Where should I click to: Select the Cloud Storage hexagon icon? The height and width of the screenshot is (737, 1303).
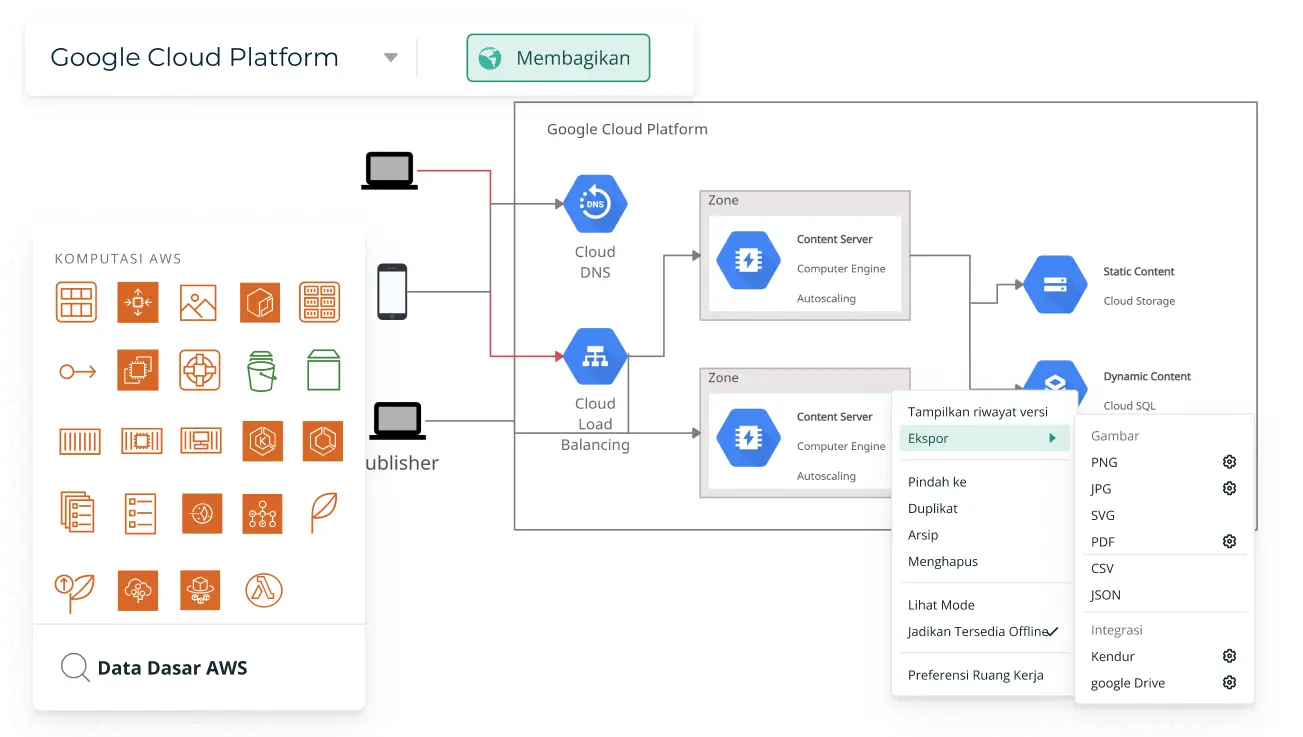[1055, 284]
